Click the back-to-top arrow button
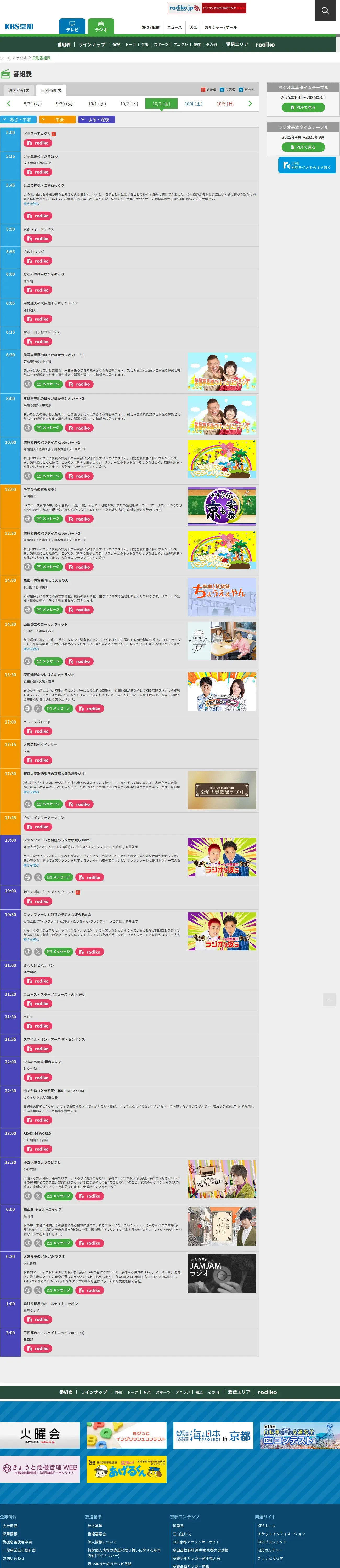 329,1000
